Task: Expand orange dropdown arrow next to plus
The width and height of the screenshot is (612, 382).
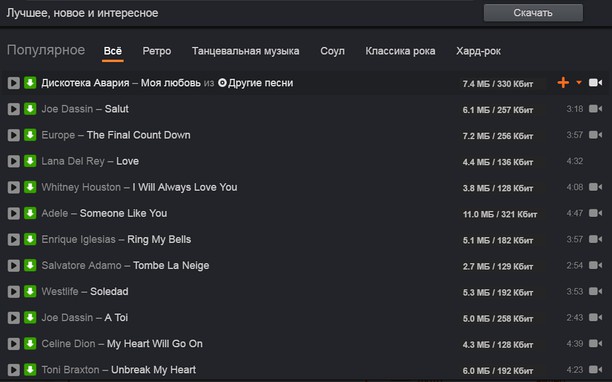Action: 579,82
